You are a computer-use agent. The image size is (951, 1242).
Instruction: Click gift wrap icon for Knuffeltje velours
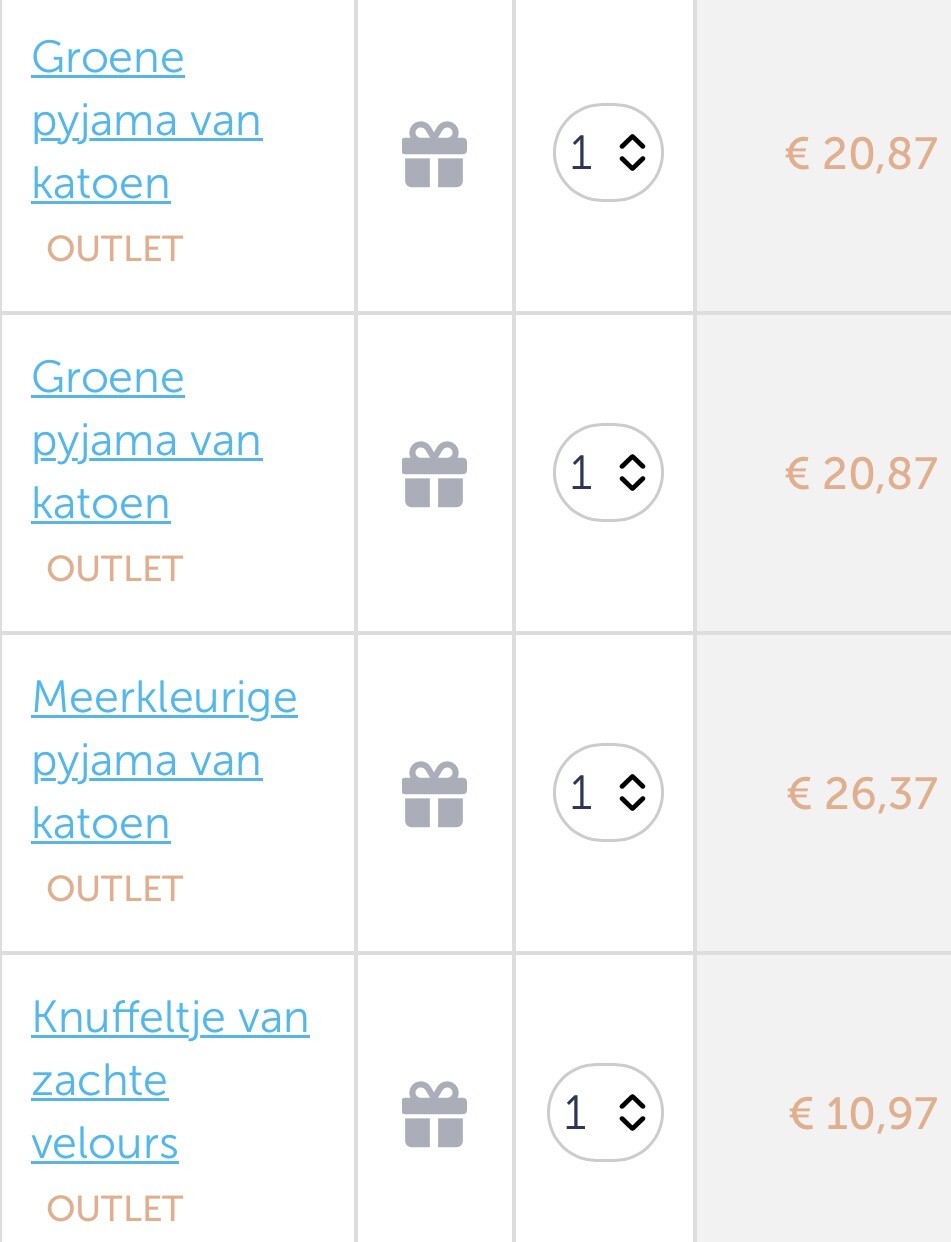click(x=434, y=1114)
